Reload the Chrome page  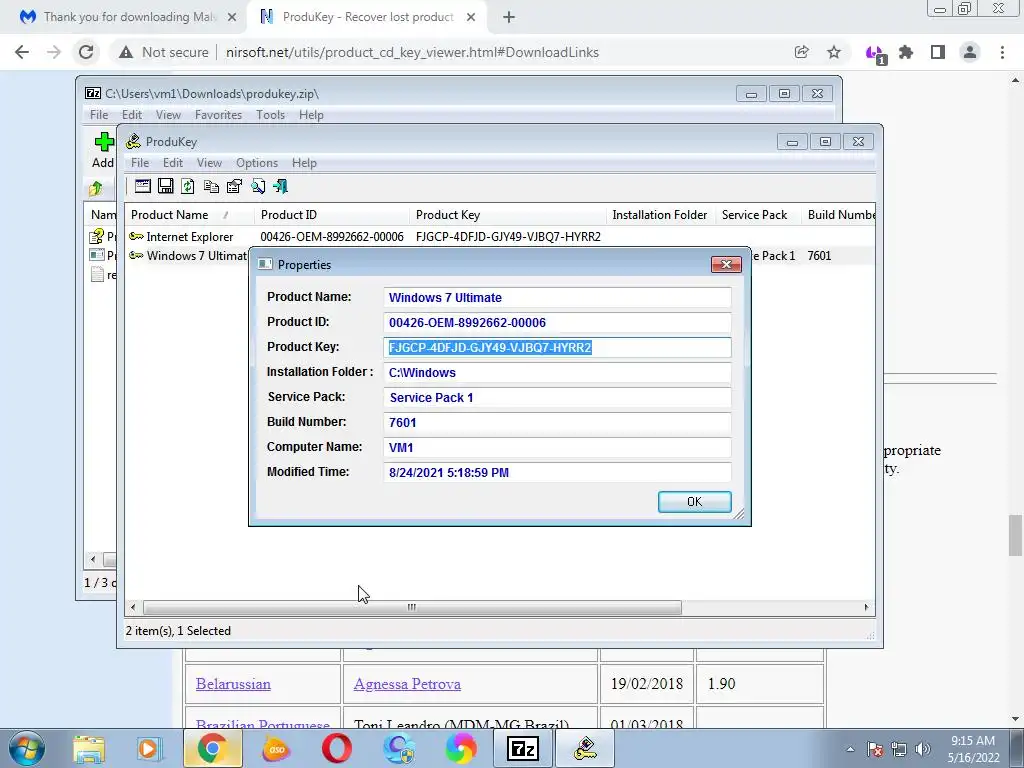86,52
